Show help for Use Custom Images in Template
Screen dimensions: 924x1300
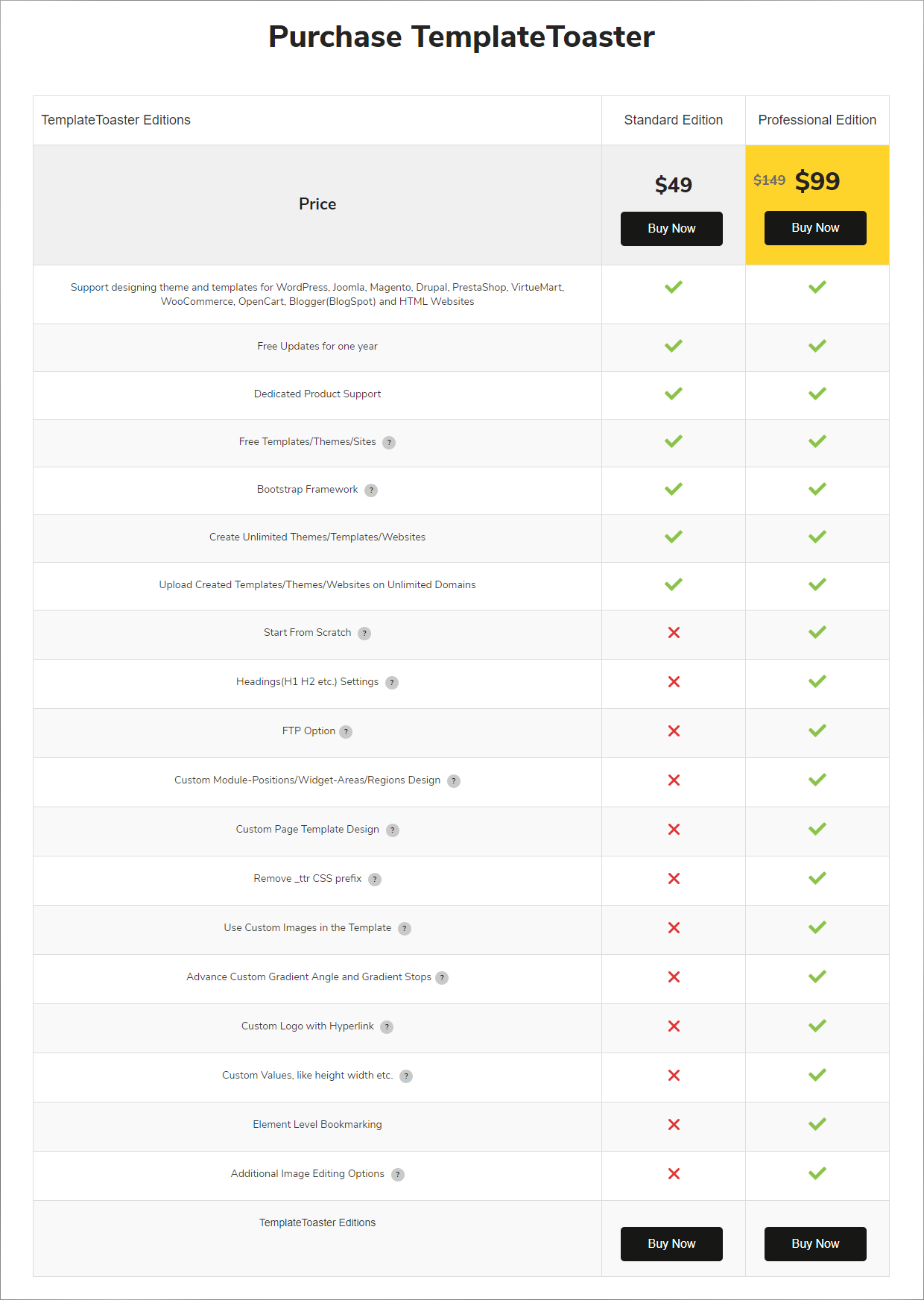(405, 929)
